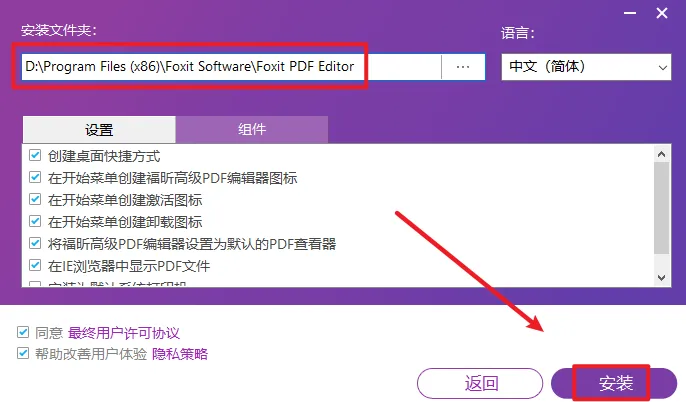Minimize the installer window
Image resolution: width=686 pixels, height=402 pixels.
tap(630, 13)
